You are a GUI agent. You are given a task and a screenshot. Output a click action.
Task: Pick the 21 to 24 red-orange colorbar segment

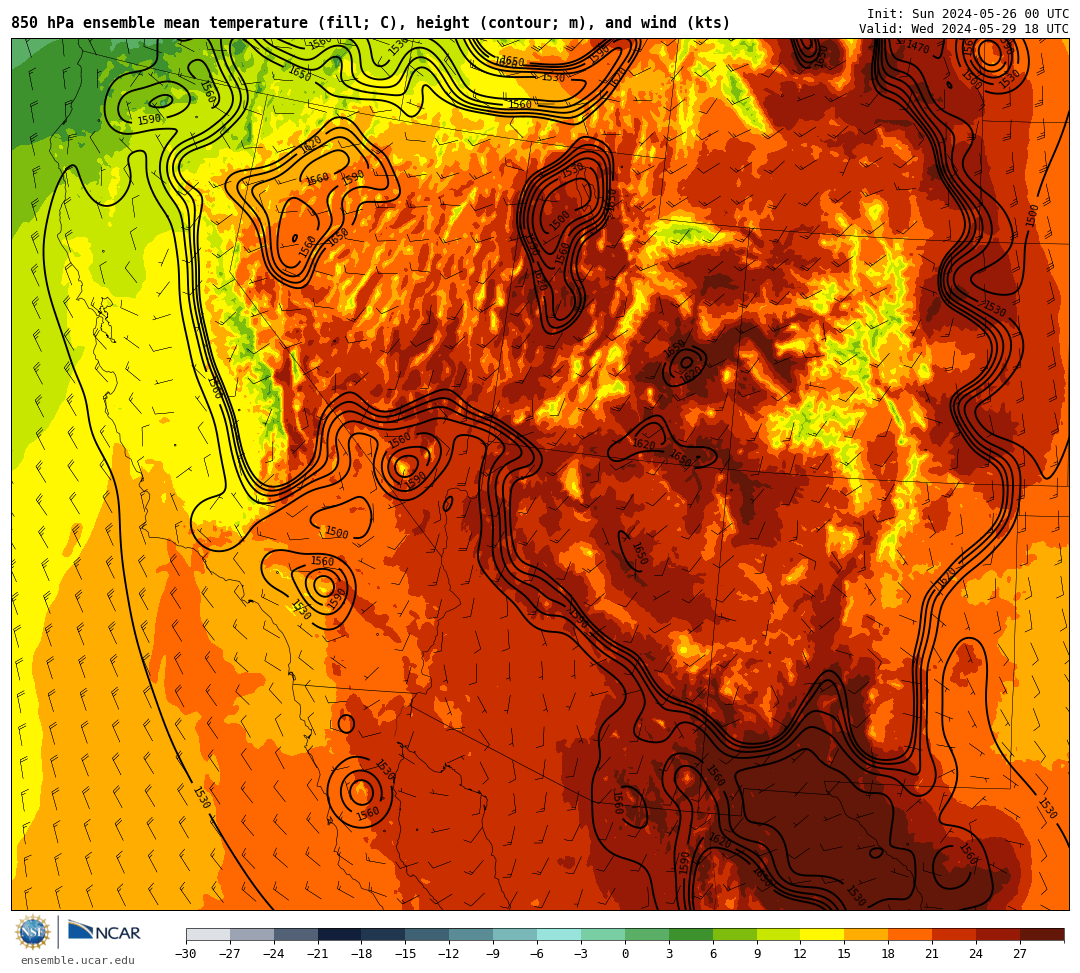(x=954, y=934)
